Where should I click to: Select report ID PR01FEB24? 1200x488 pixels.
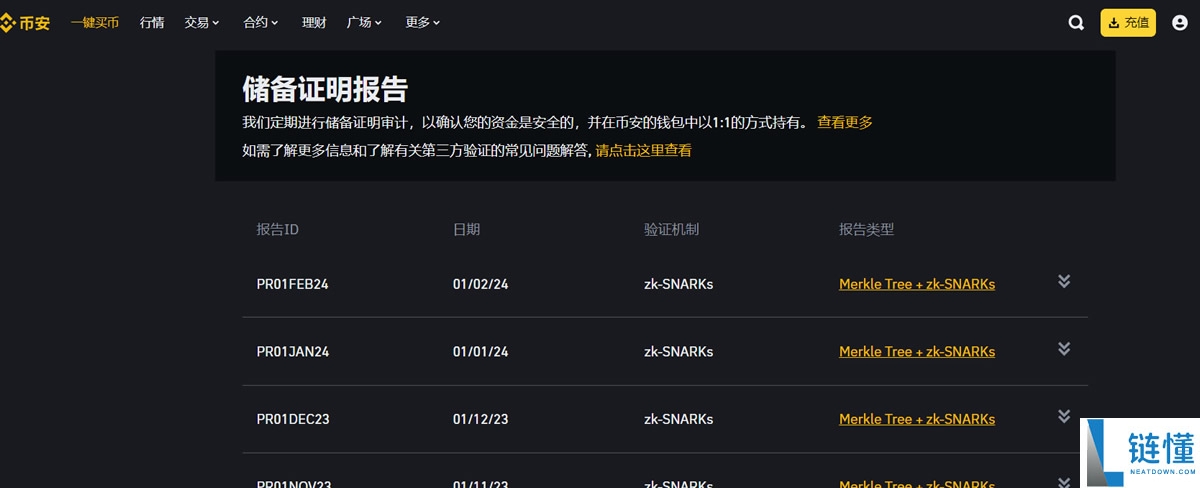(x=293, y=284)
